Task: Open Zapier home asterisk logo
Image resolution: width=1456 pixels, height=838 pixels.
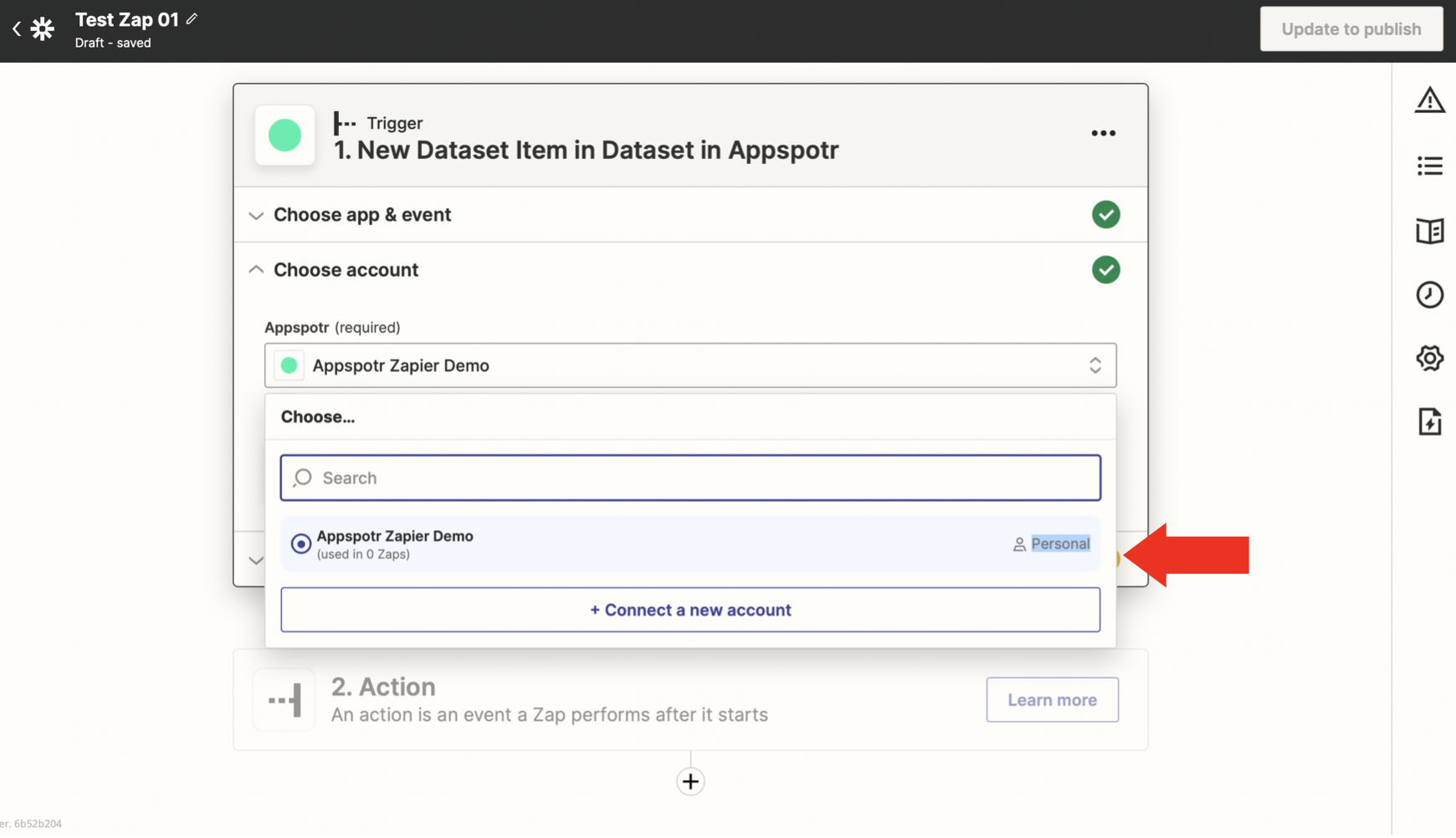Action: [x=43, y=29]
